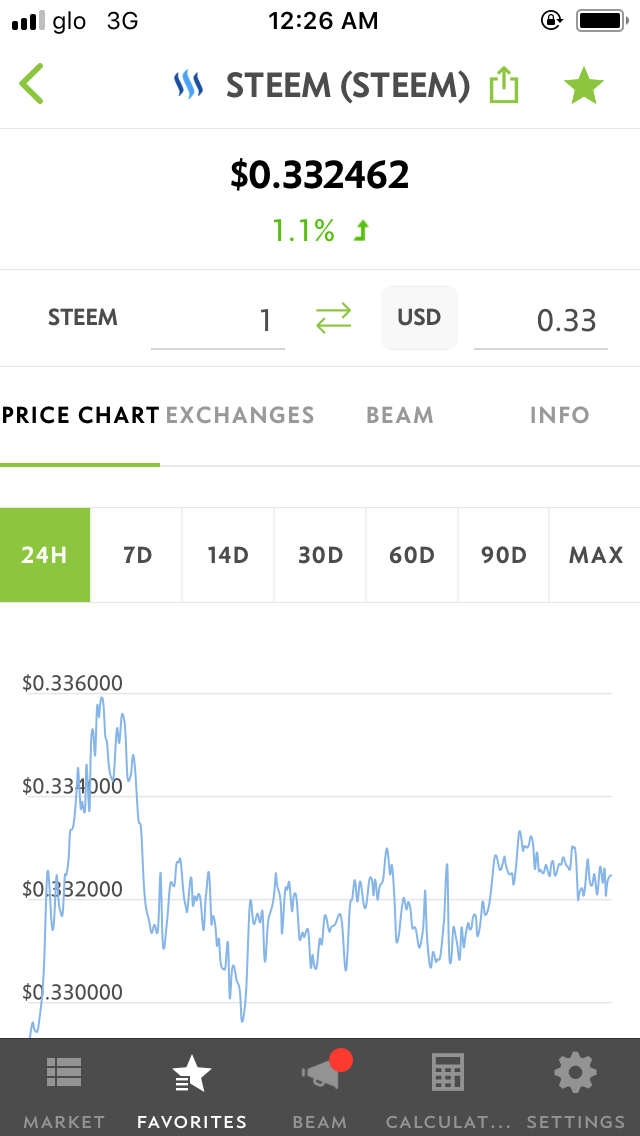The image size is (640, 1136).
Task: Open the USD currency selector
Action: click(x=419, y=318)
